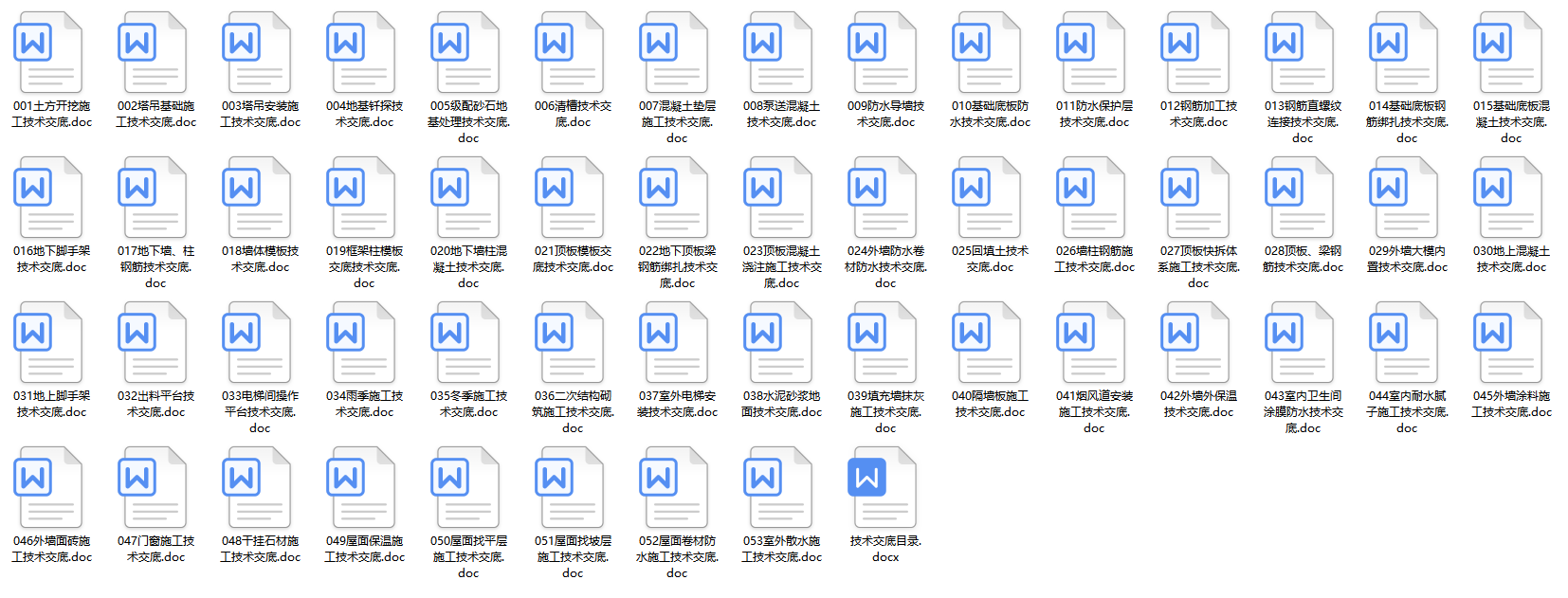Click the 027顶板快拆体系 document icon
The width and height of the screenshot is (1568, 598).
pyautogui.click(x=1194, y=197)
